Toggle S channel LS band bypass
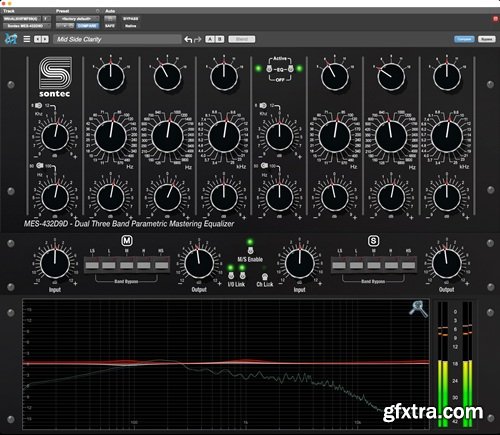 coord(339,265)
